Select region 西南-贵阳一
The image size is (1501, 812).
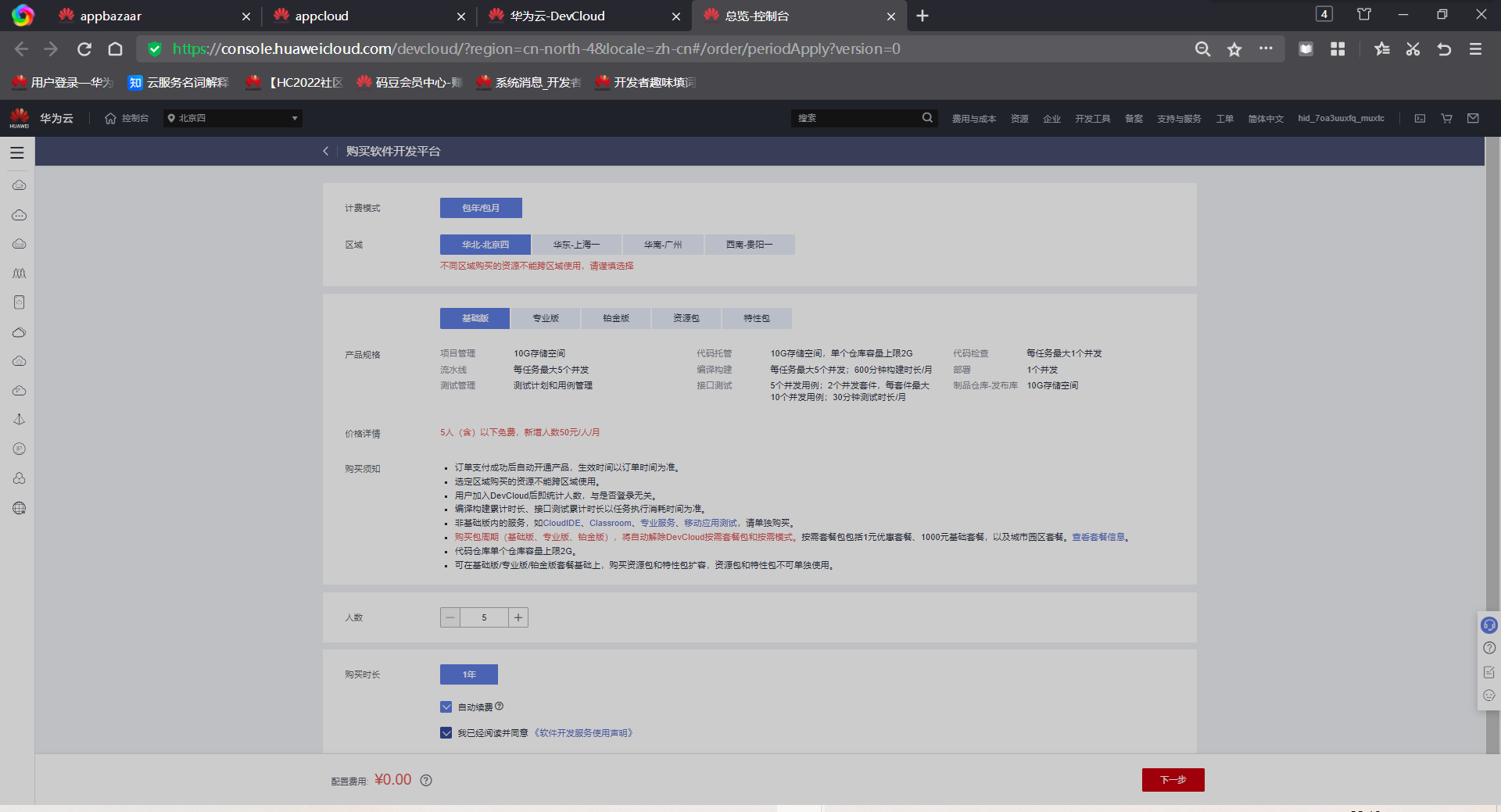(750, 245)
